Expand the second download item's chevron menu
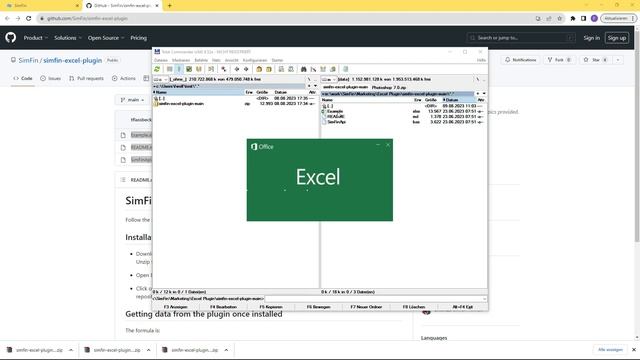This screenshot has width=640, height=360. (149, 350)
